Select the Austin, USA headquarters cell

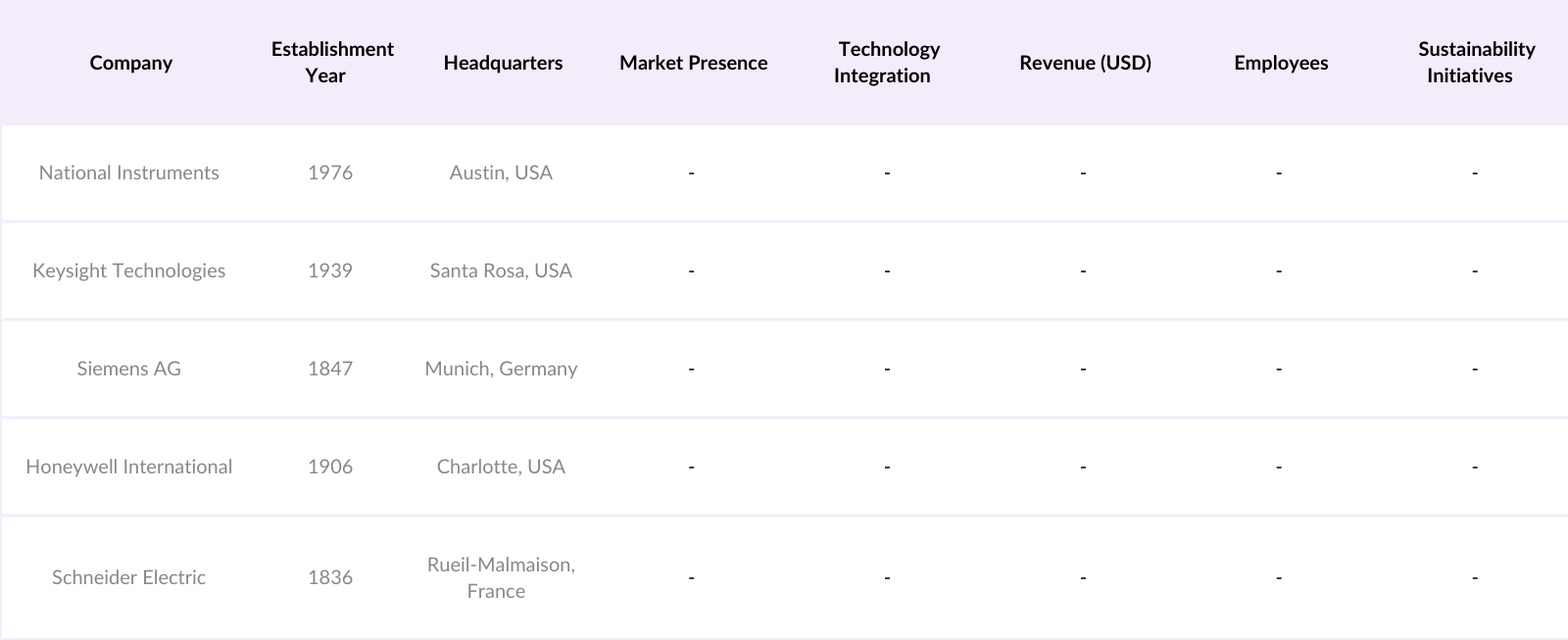tap(501, 172)
